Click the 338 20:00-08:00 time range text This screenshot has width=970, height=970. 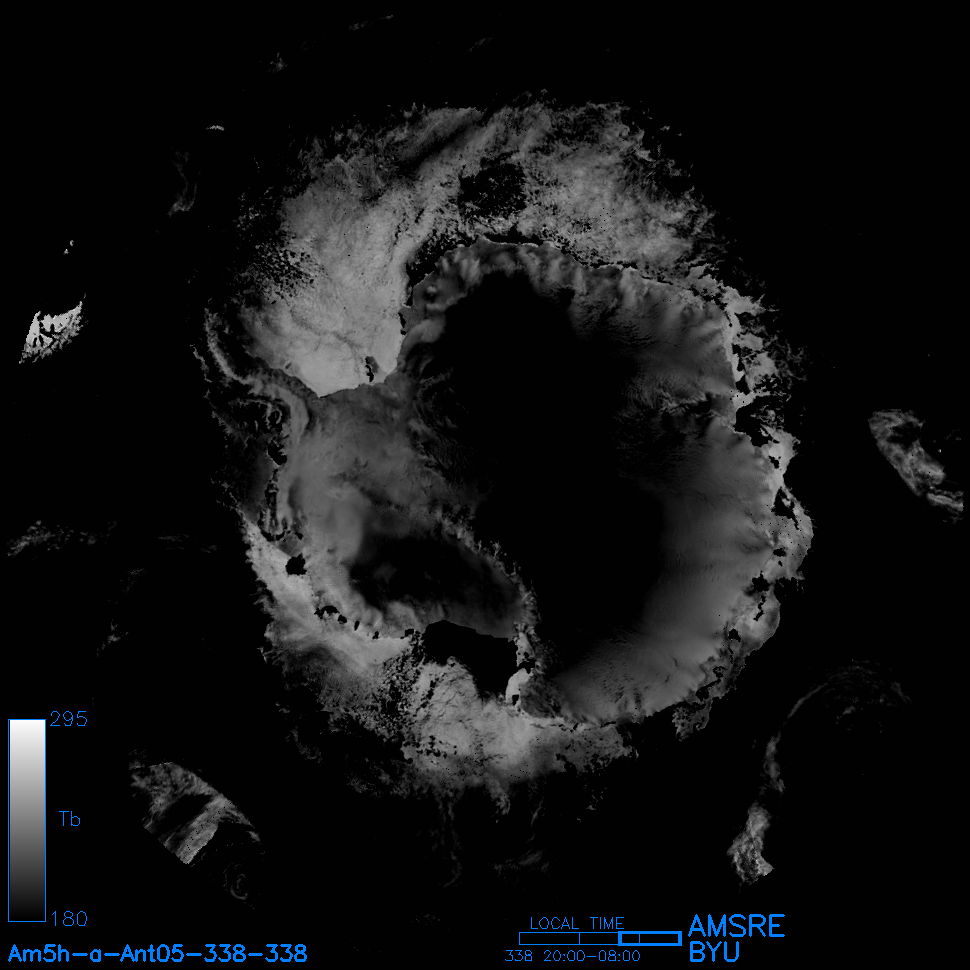pos(572,956)
